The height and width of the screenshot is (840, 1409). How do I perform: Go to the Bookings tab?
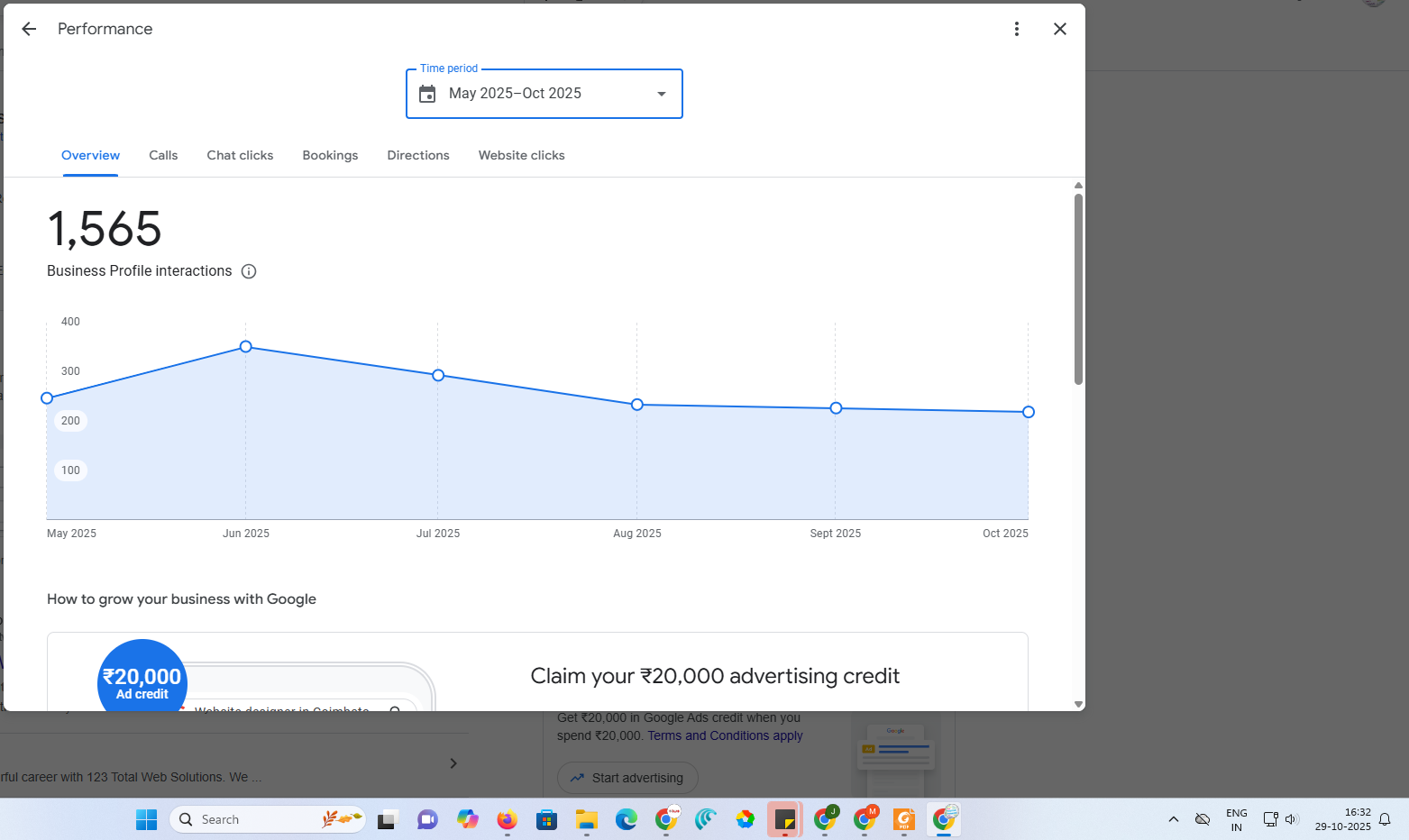pos(330,155)
